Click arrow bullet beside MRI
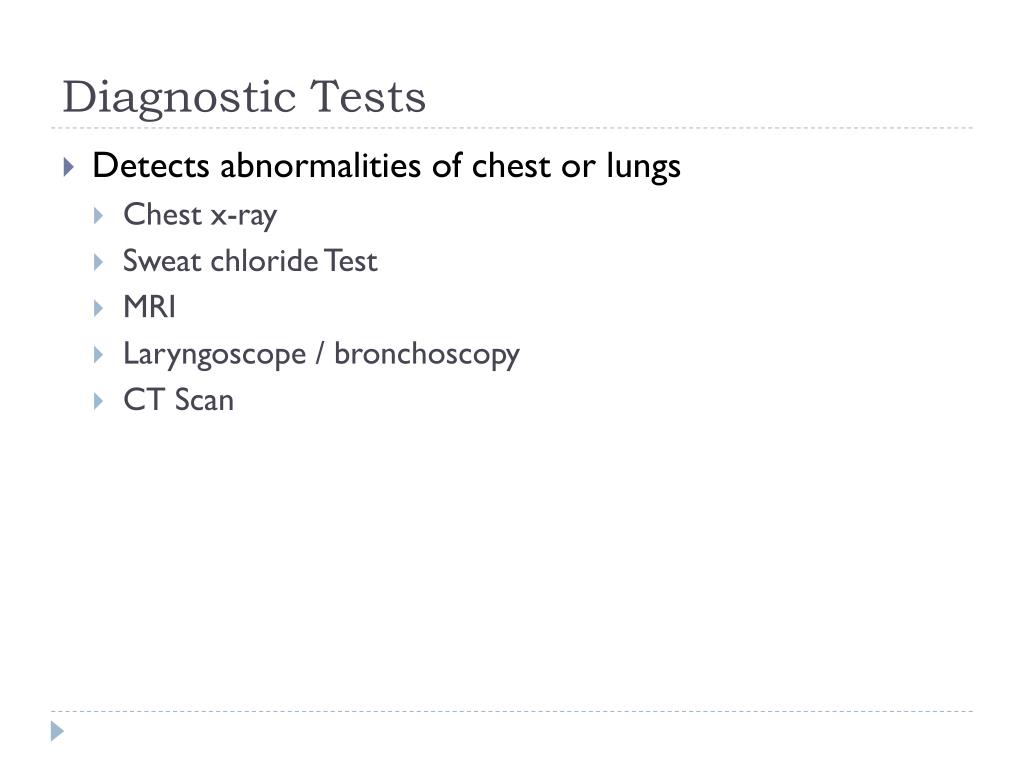The image size is (1024, 768). [x=99, y=308]
